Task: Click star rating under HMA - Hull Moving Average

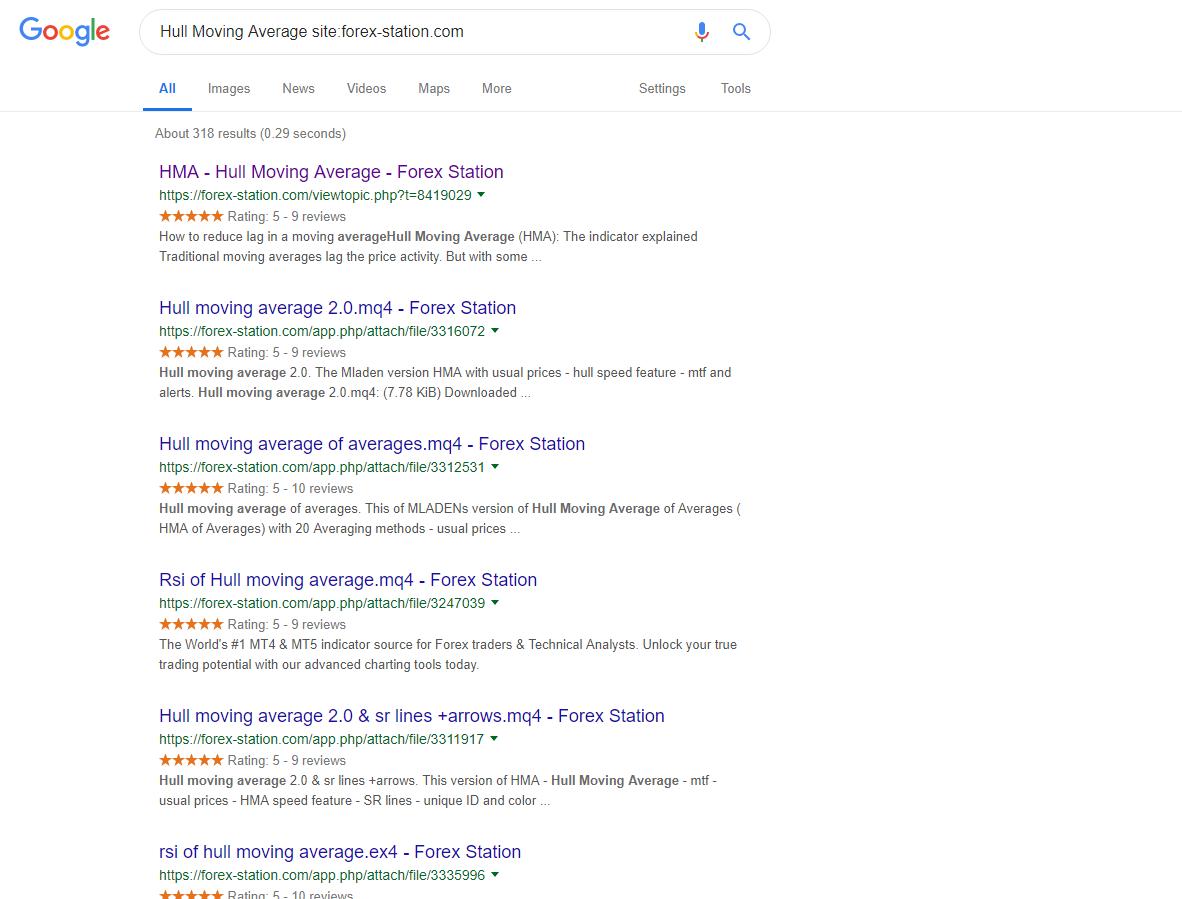Action: point(191,216)
